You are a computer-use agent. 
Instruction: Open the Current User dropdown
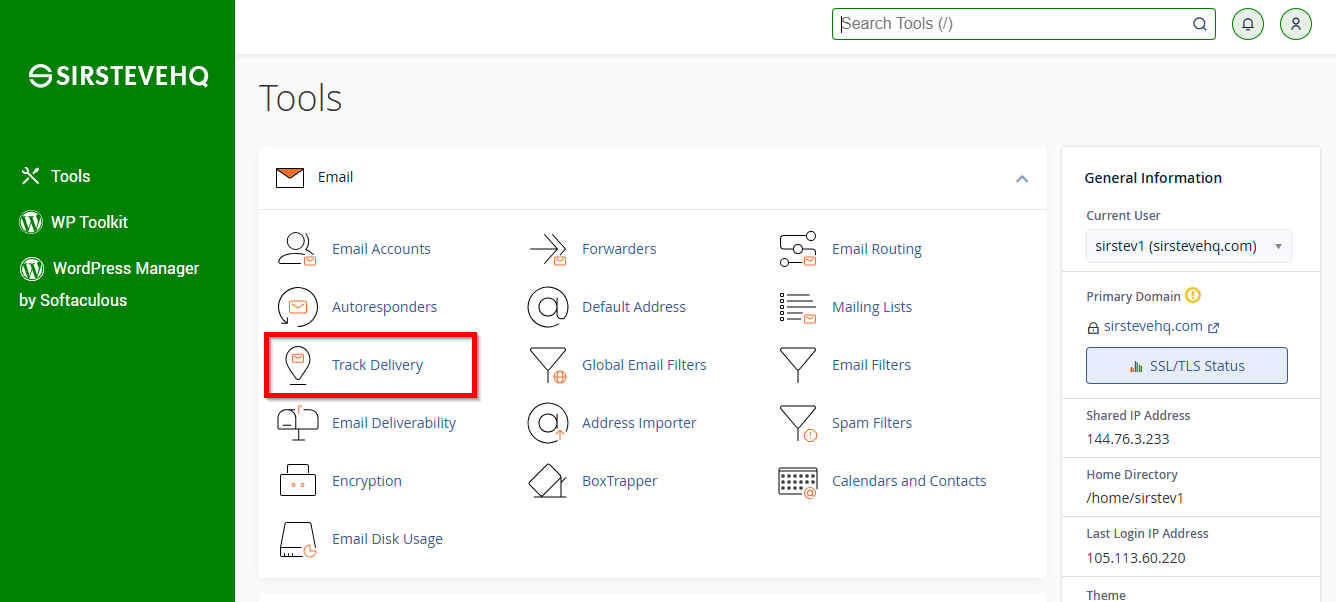click(1188, 246)
